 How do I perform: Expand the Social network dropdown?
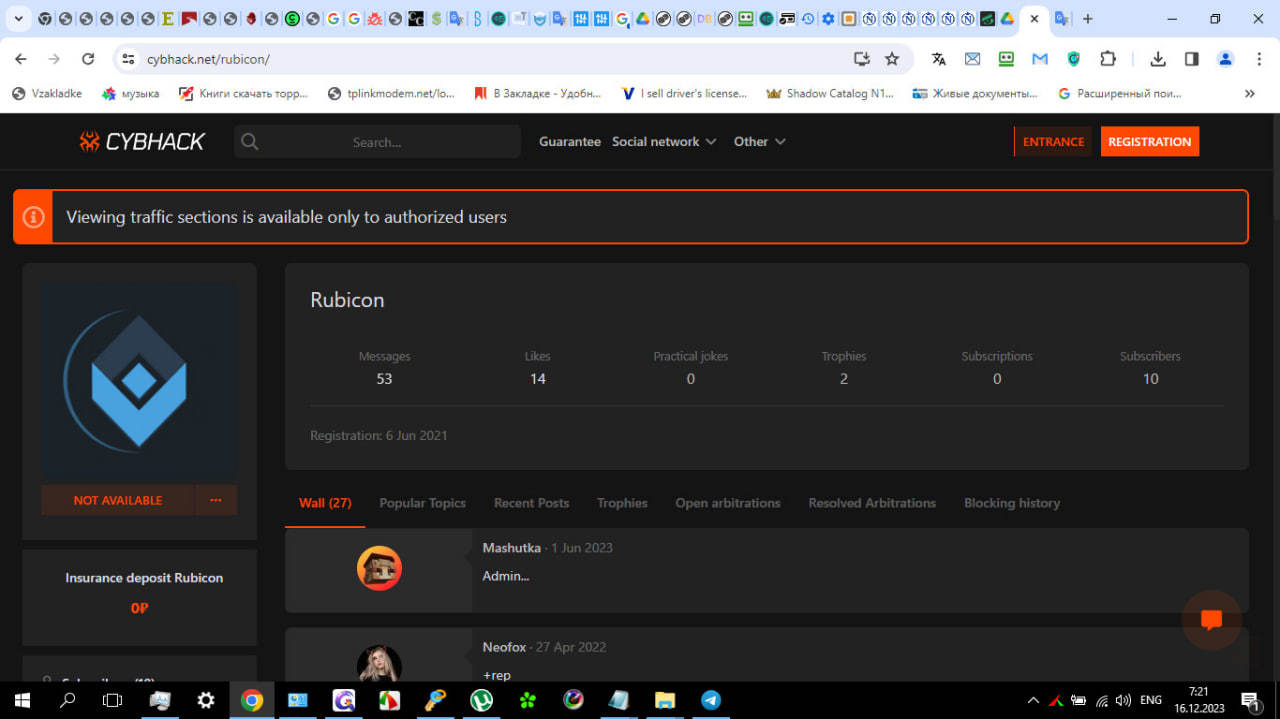point(664,142)
